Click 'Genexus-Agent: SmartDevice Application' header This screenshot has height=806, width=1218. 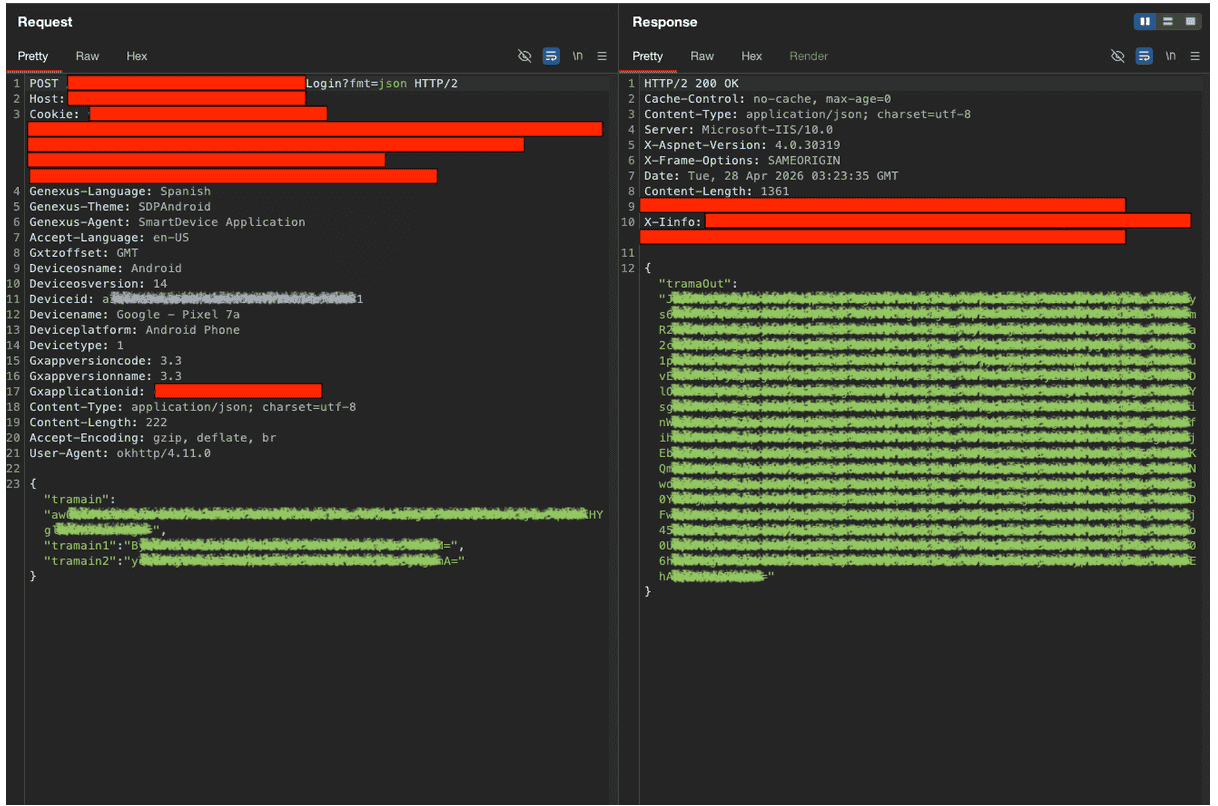click(167, 222)
